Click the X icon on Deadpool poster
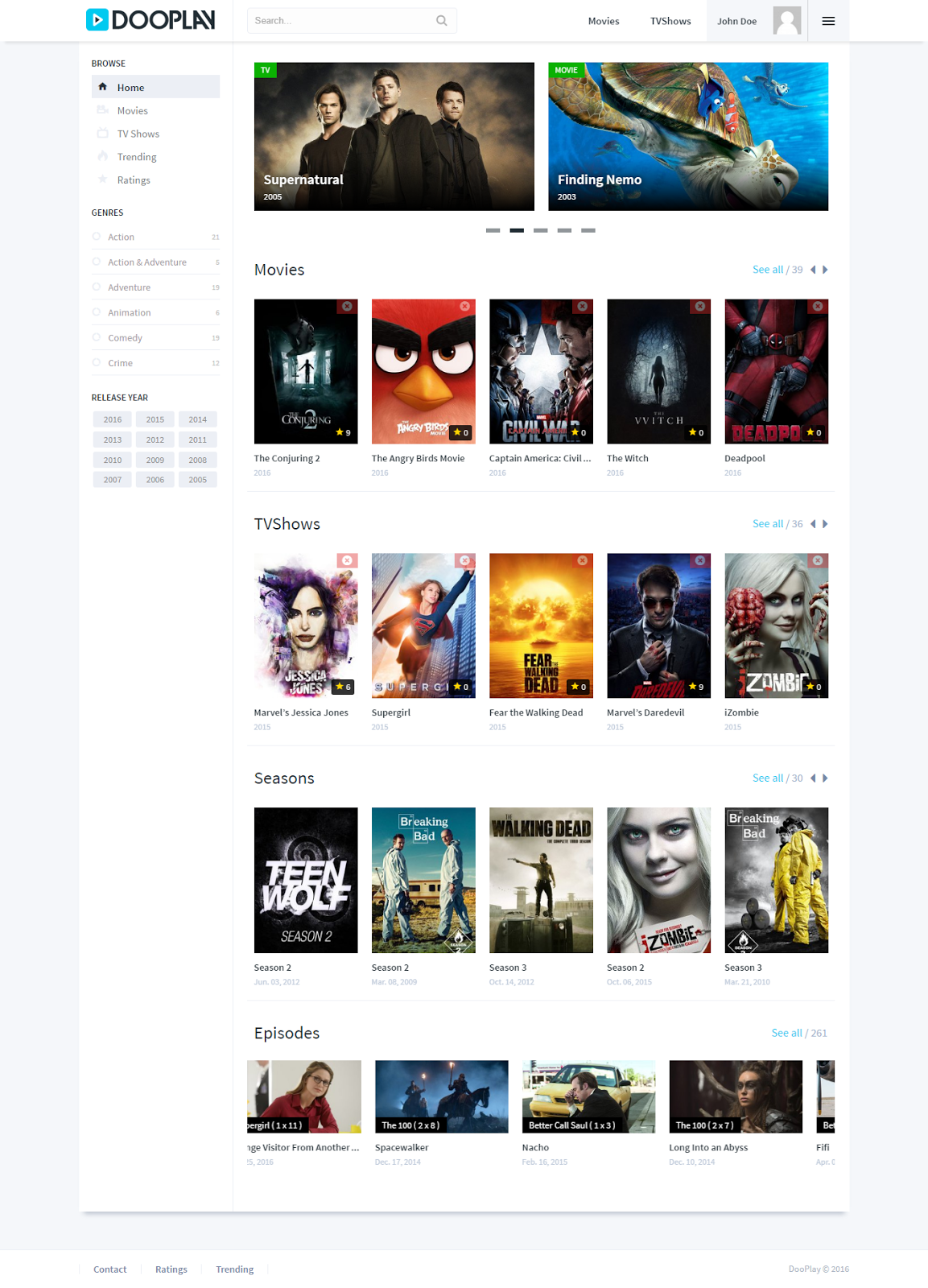928x1288 pixels. (x=818, y=306)
